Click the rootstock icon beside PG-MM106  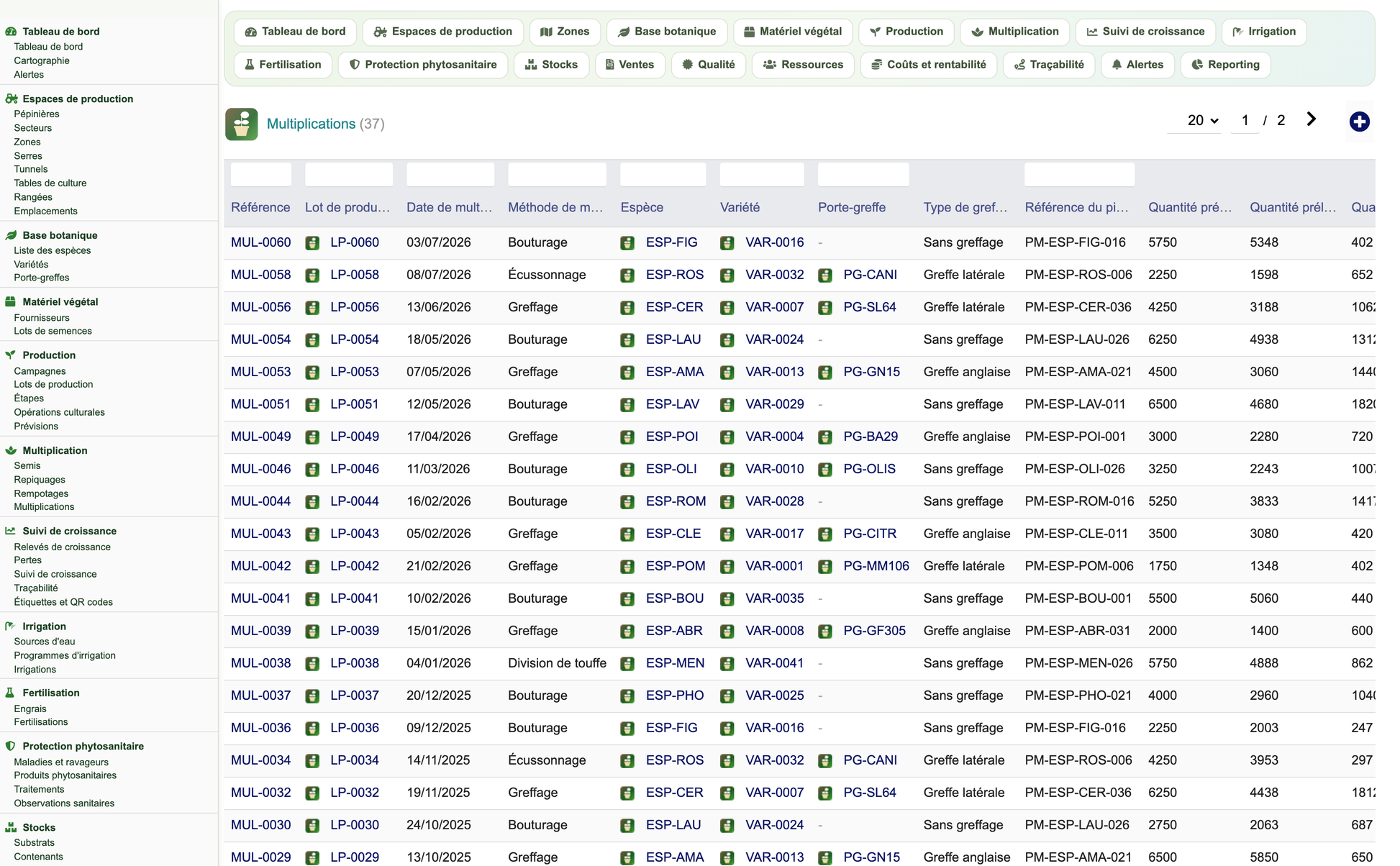tap(825, 567)
